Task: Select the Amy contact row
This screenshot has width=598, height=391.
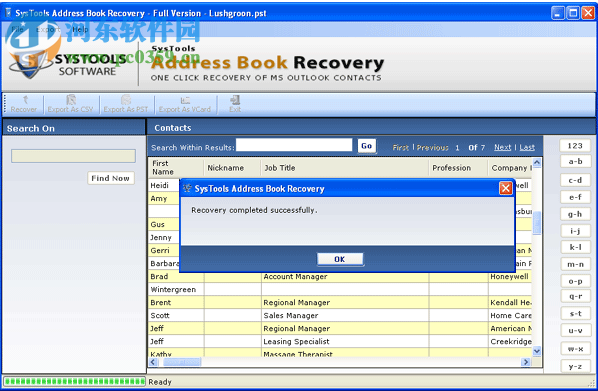Action: [x=164, y=198]
